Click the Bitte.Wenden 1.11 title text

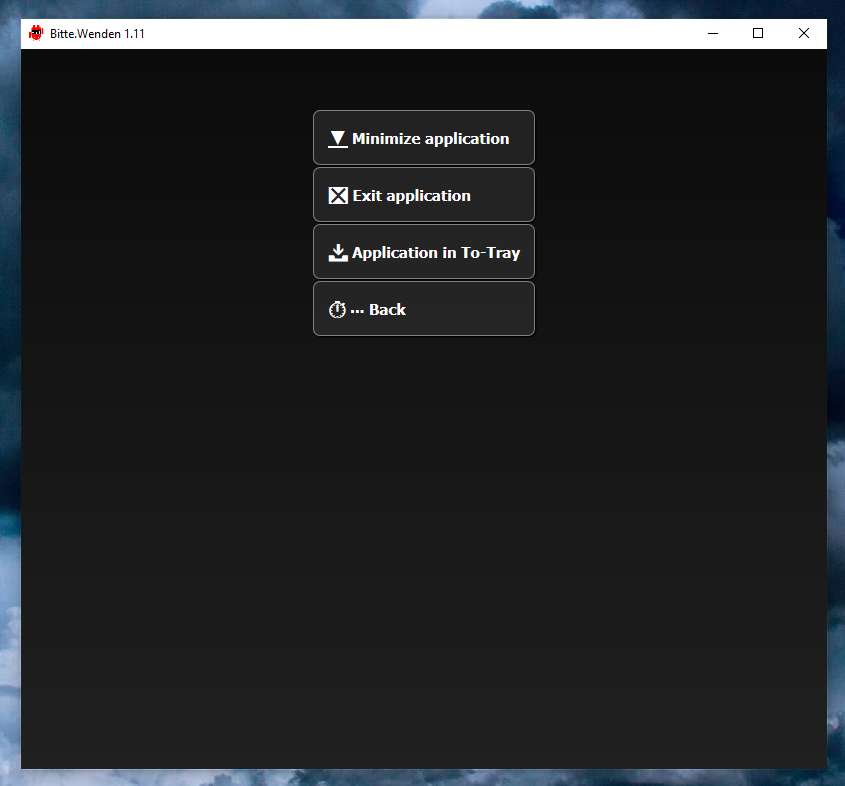[x=97, y=34]
